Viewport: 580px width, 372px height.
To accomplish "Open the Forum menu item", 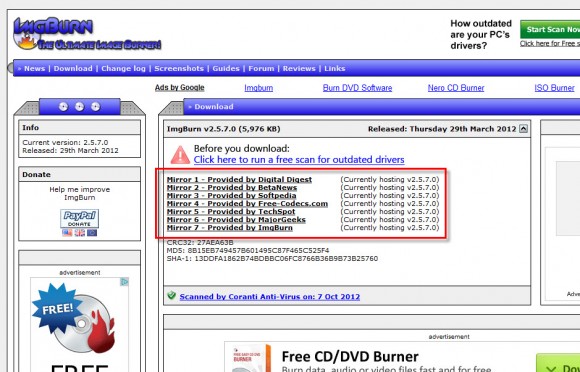I will click(262, 68).
